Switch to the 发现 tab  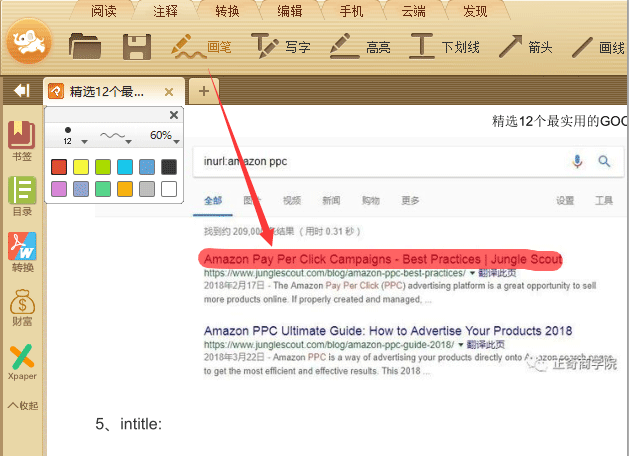[475, 11]
